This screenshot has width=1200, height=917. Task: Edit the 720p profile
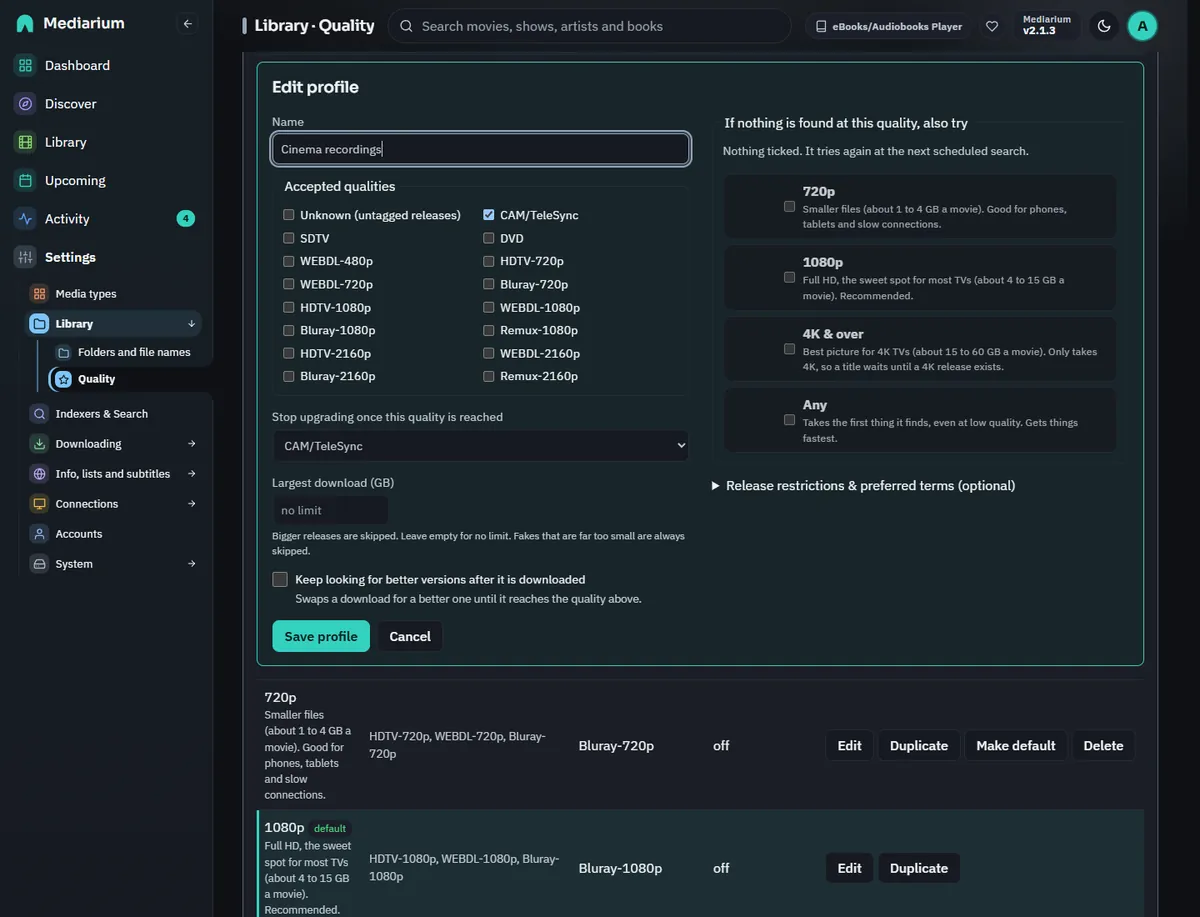[x=850, y=746]
